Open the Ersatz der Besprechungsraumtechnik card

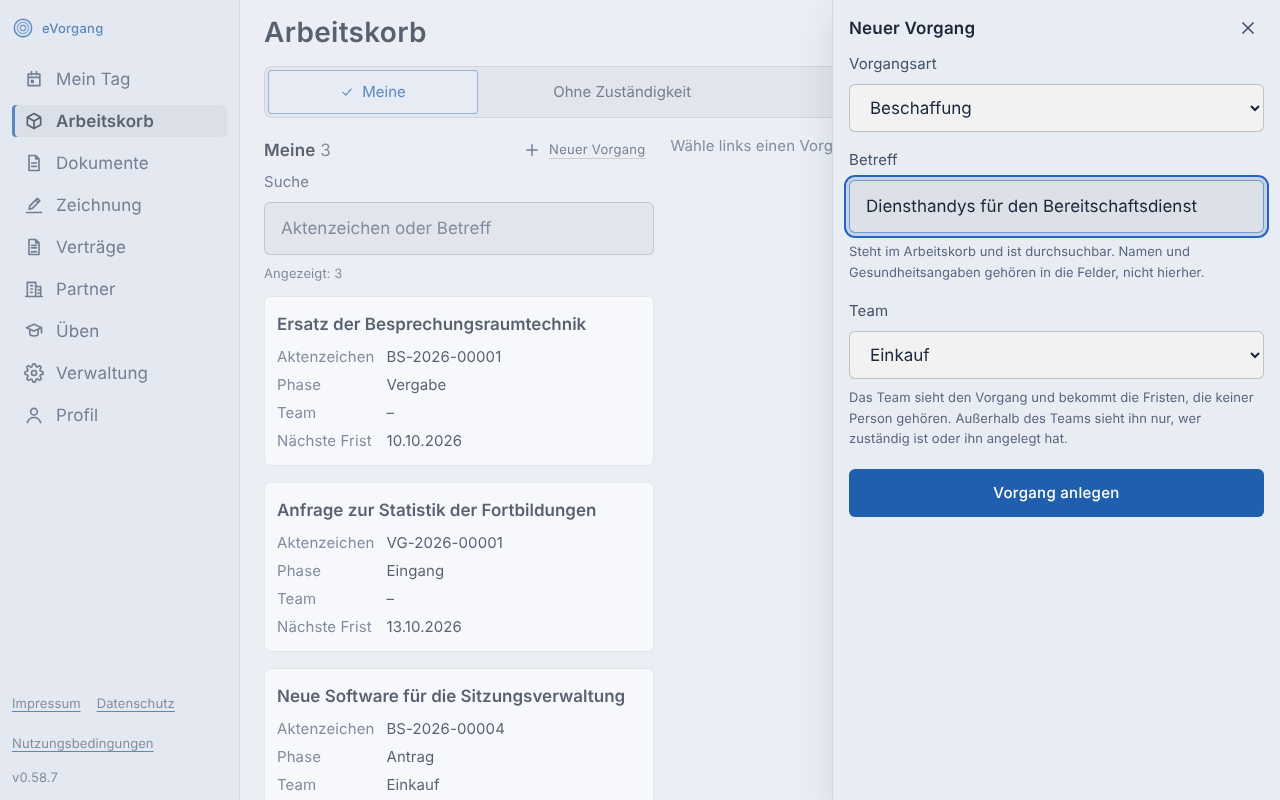coord(459,381)
